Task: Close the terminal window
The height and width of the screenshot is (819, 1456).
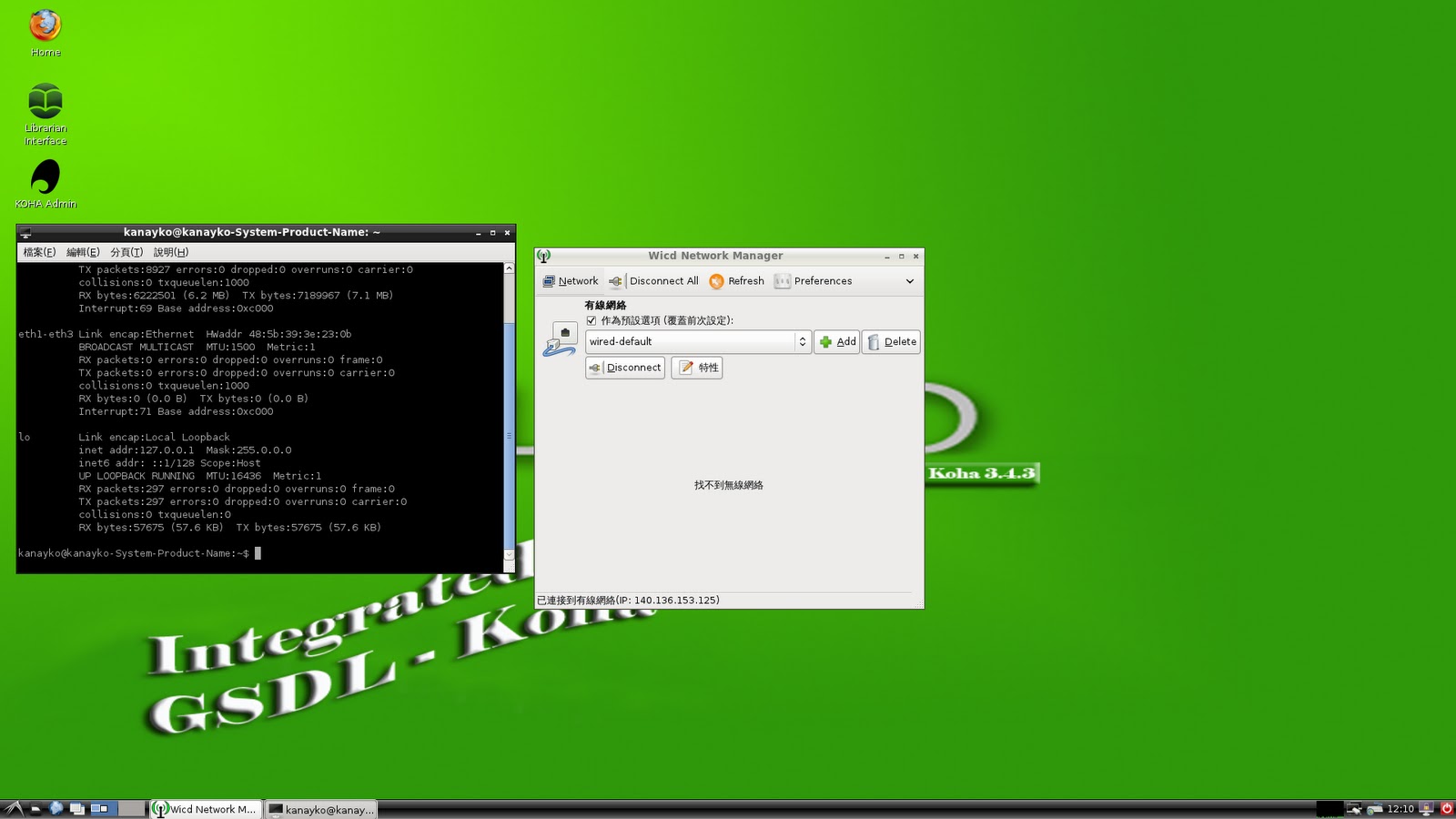Action: (508, 233)
